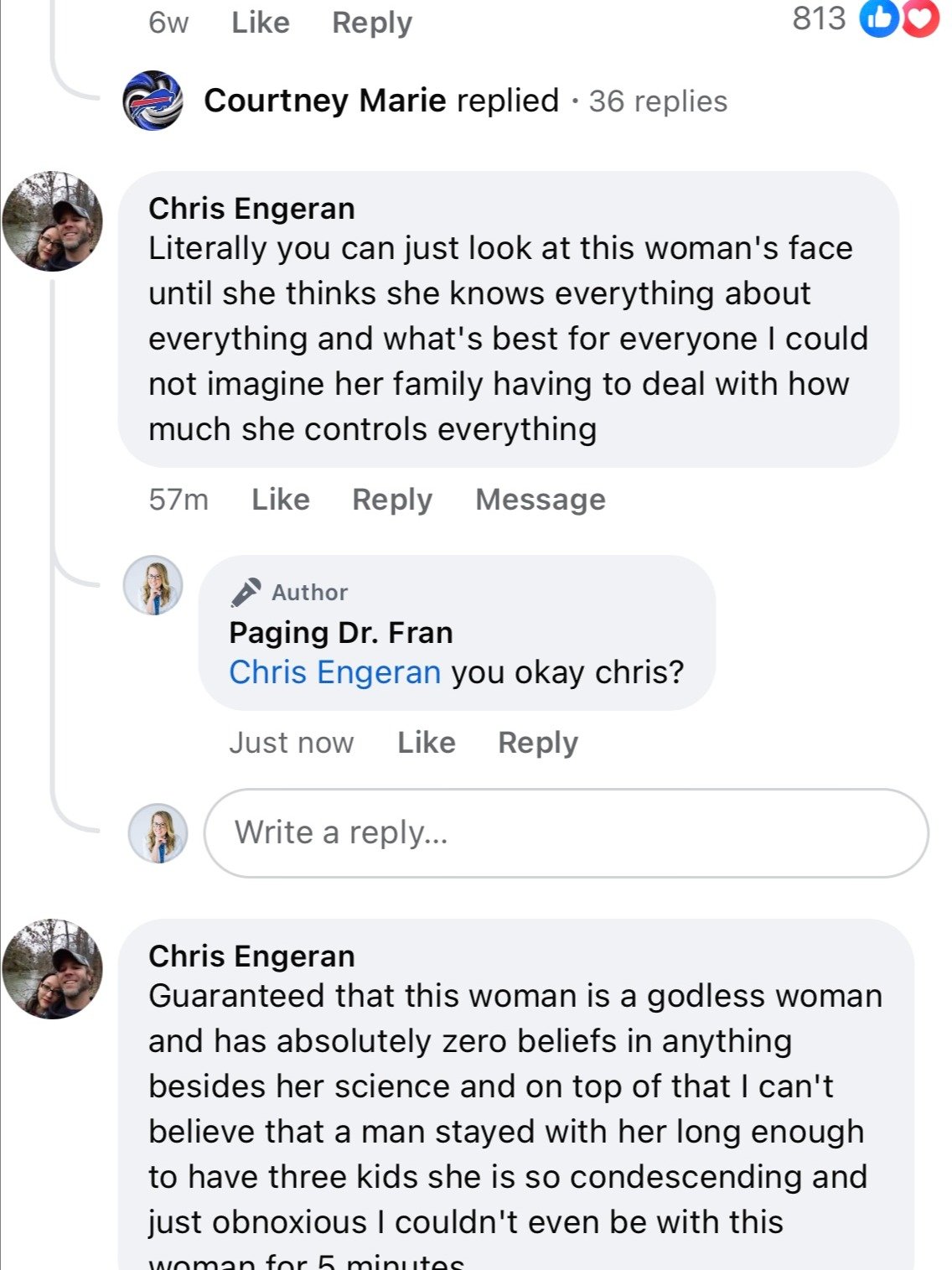Reply to the 6w old comment

click(x=372, y=23)
